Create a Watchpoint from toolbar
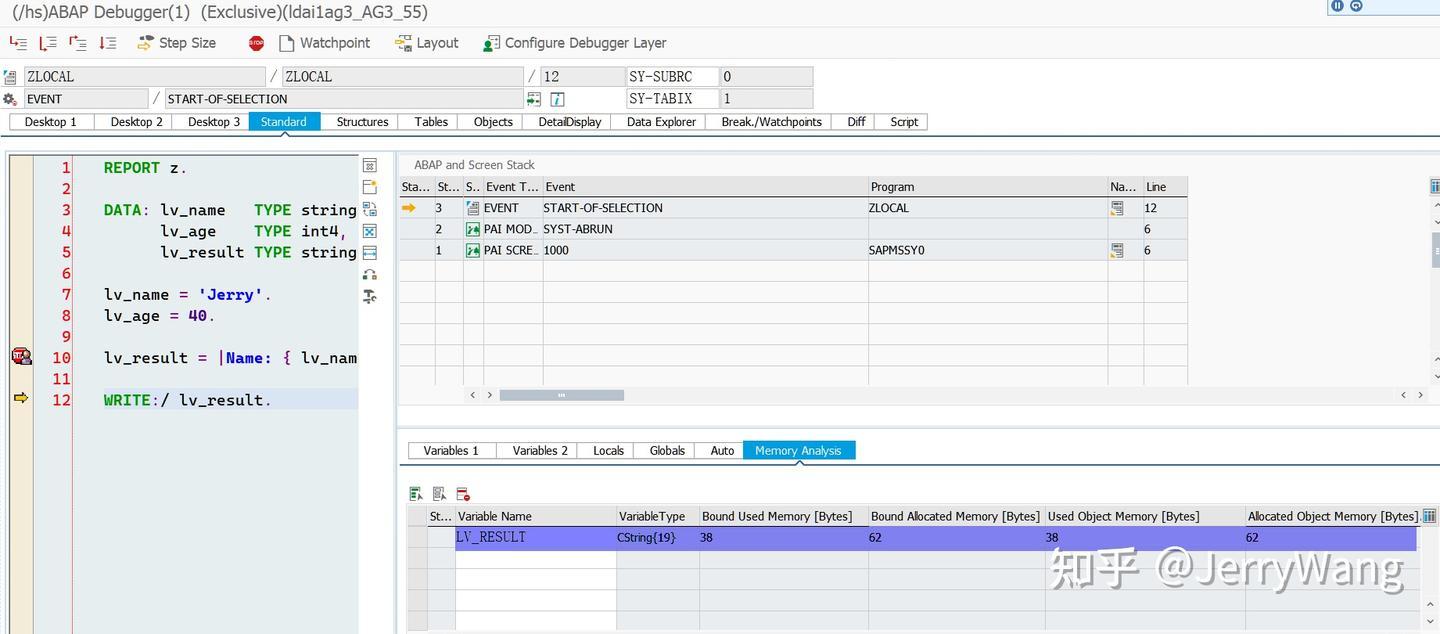The height and width of the screenshot is (634, 1440). pos(325,43)
